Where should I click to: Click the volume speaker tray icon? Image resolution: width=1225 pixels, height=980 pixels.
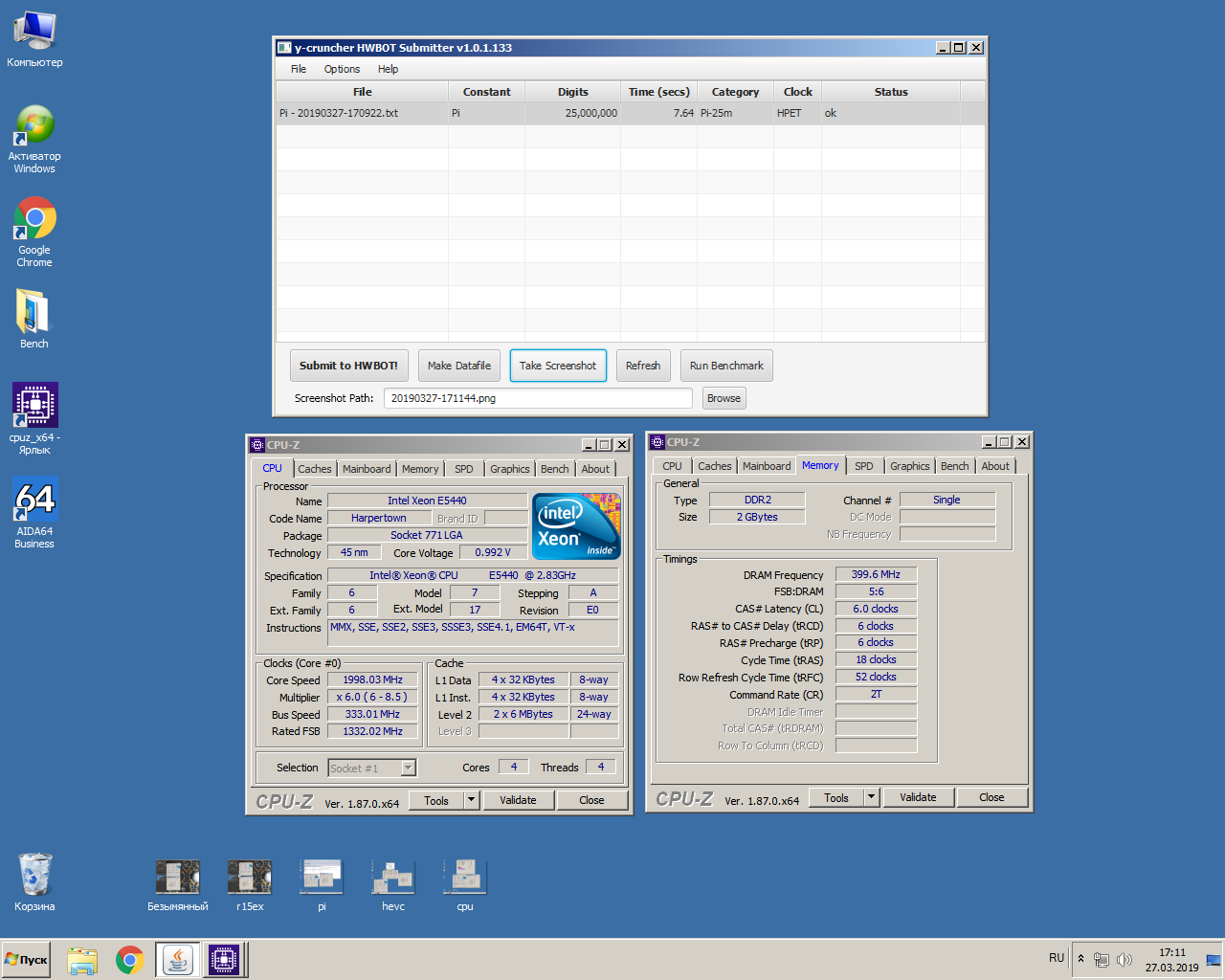pyautogui.click(x=1125, y=960)
